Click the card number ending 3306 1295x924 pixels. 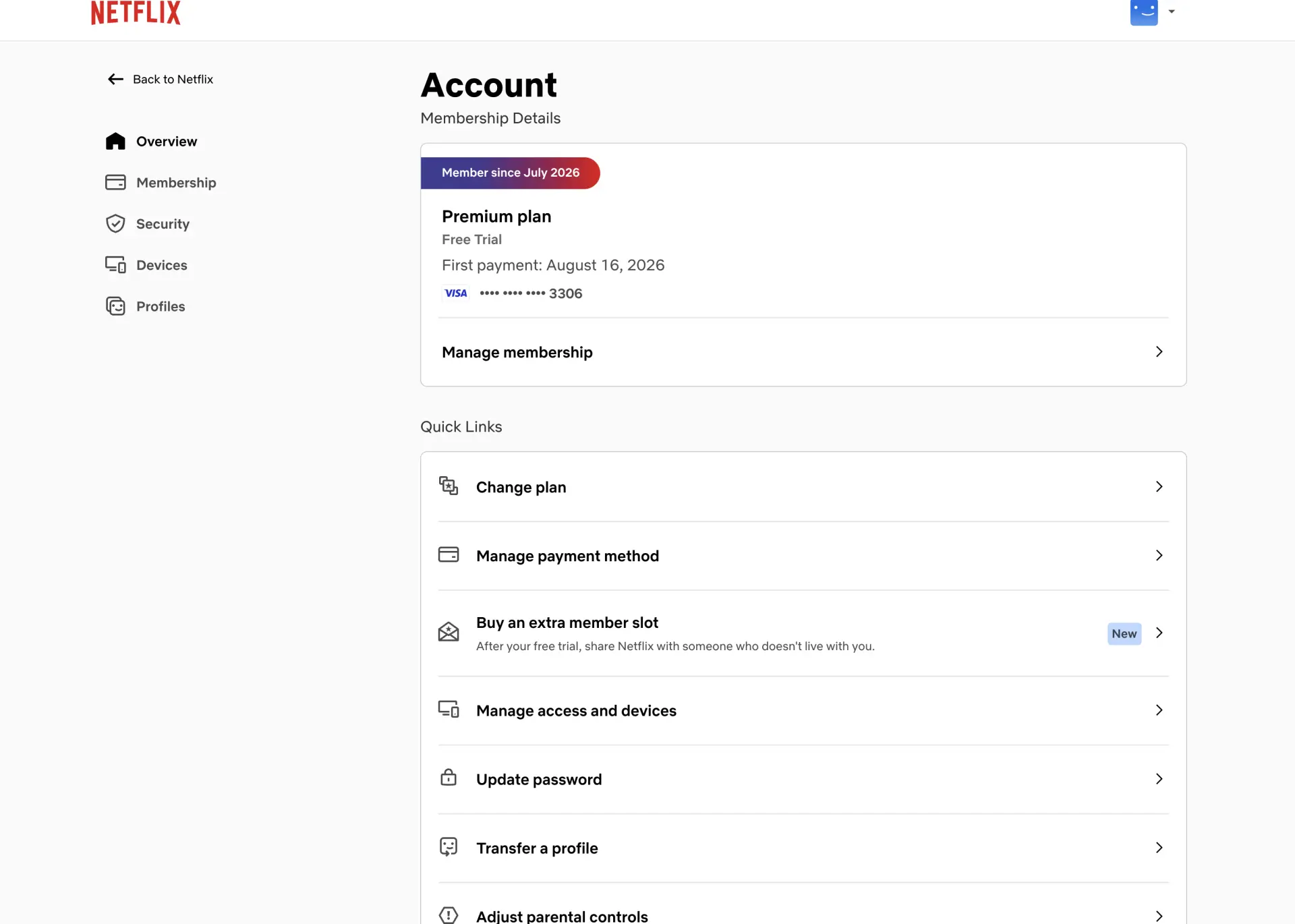pyautogui.click(x=531, y=293)
